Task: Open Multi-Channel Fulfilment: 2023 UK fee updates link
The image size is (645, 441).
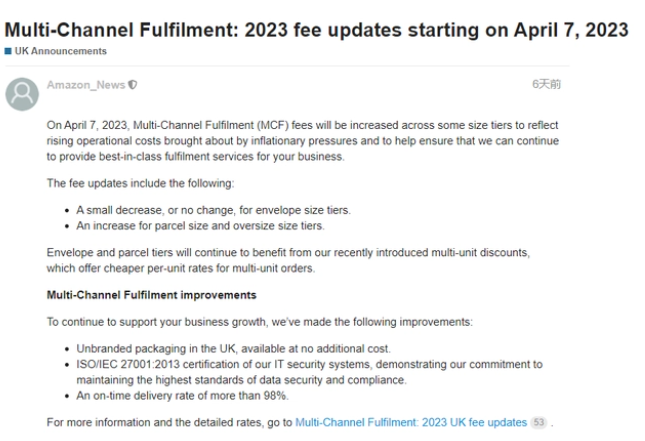Action: point(411,422)
